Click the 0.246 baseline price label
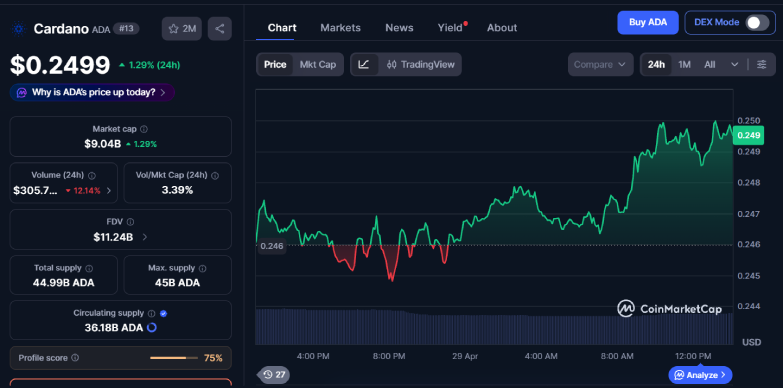783x388 pixels. coord(272,246)
